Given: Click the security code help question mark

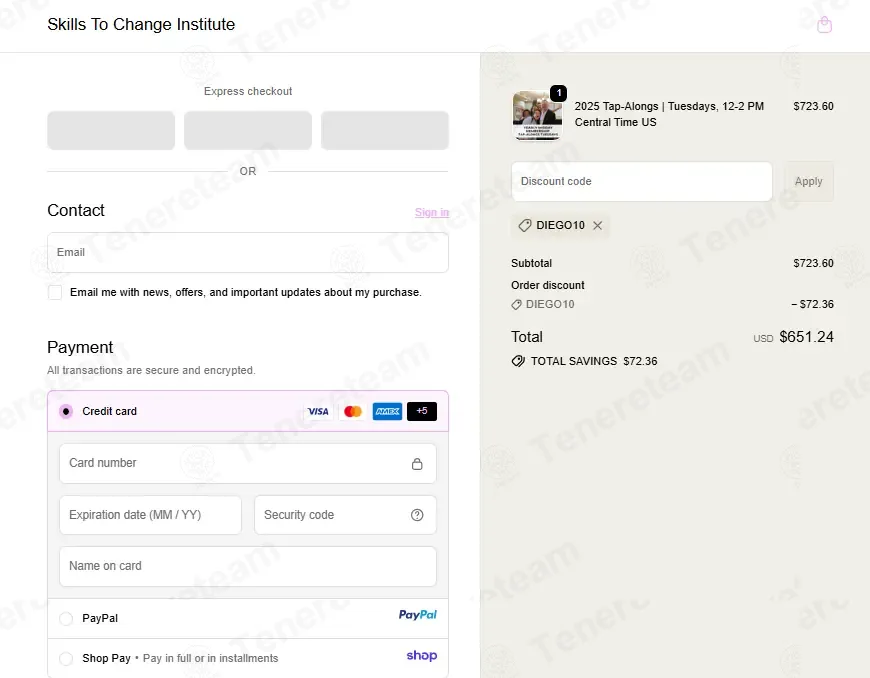Looking at the screenshot, I should pyautogui.click(x=417, y=515).
